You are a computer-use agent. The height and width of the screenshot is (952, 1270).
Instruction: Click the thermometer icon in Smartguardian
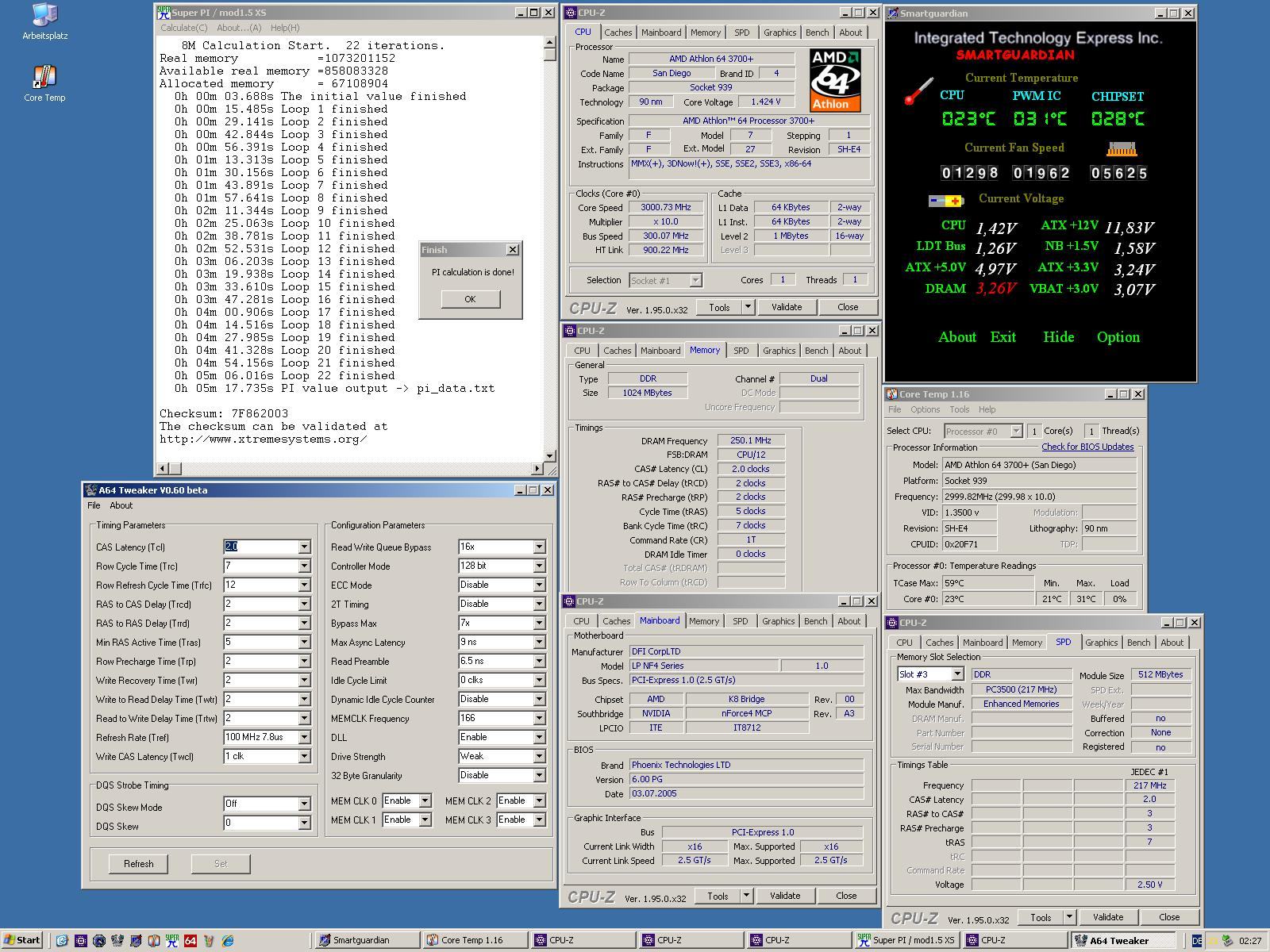pos(918,90)
